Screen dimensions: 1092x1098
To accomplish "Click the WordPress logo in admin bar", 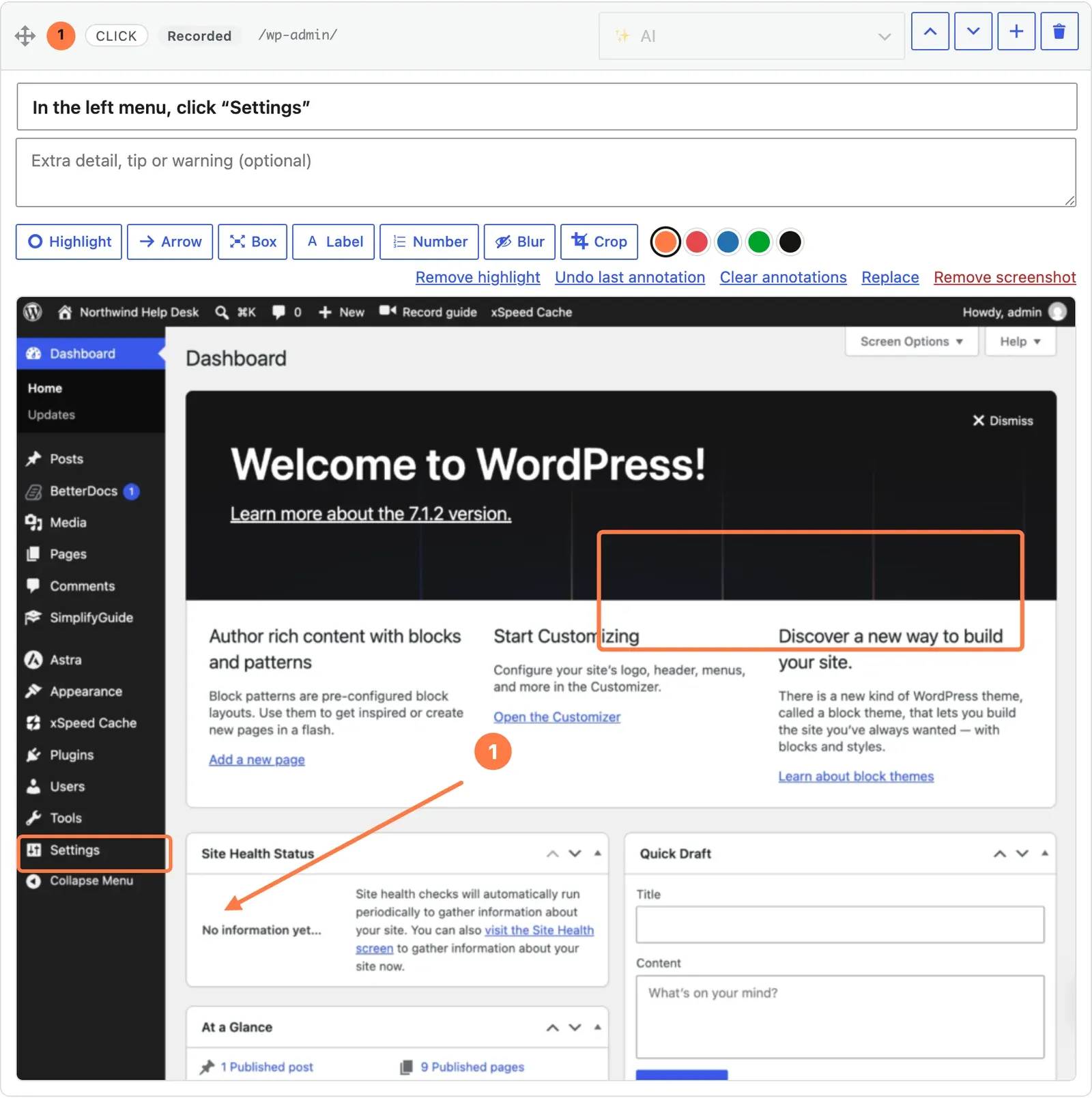I will tap(33, 312).
